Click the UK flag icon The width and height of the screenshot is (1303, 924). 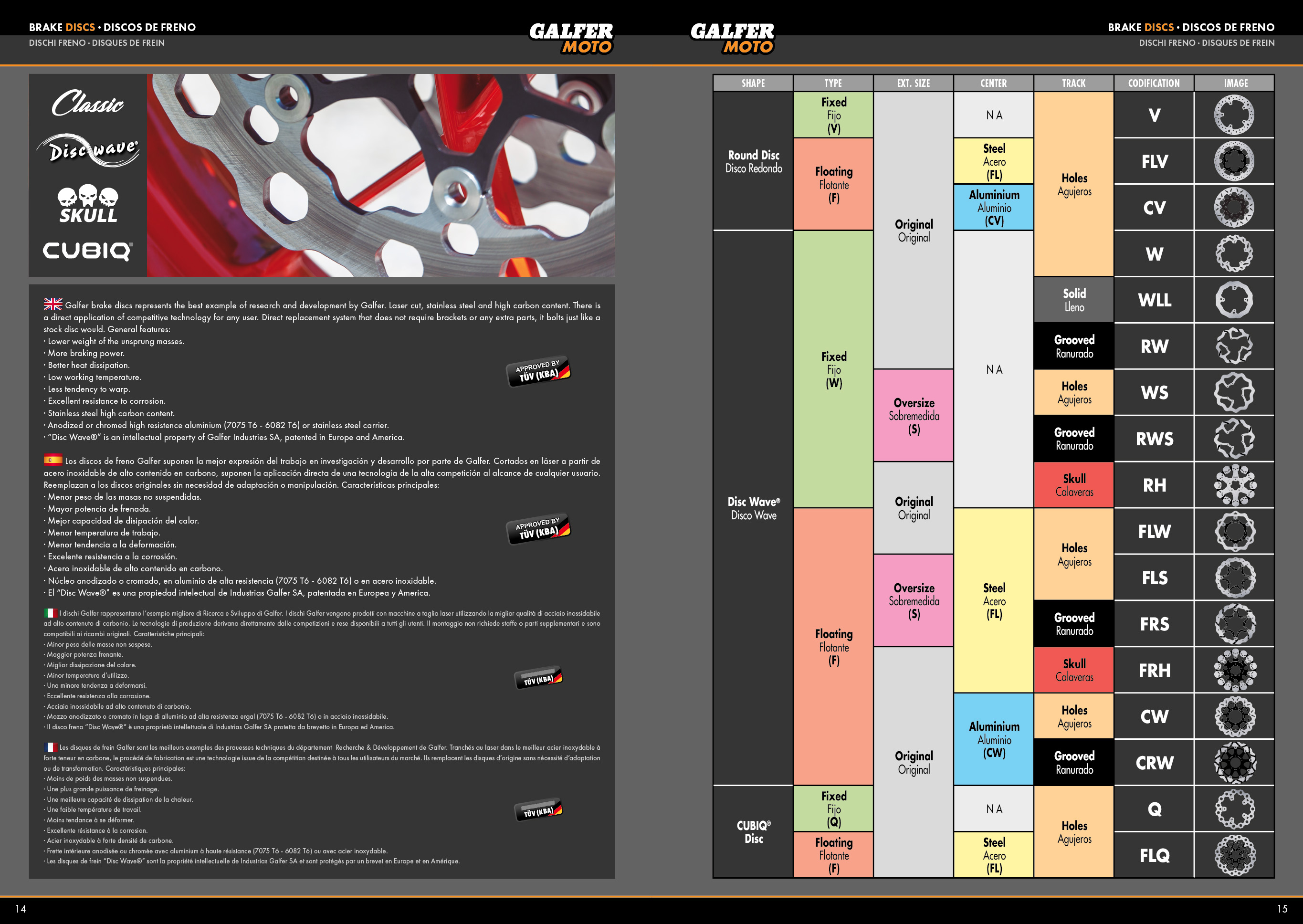click(53, 304)
